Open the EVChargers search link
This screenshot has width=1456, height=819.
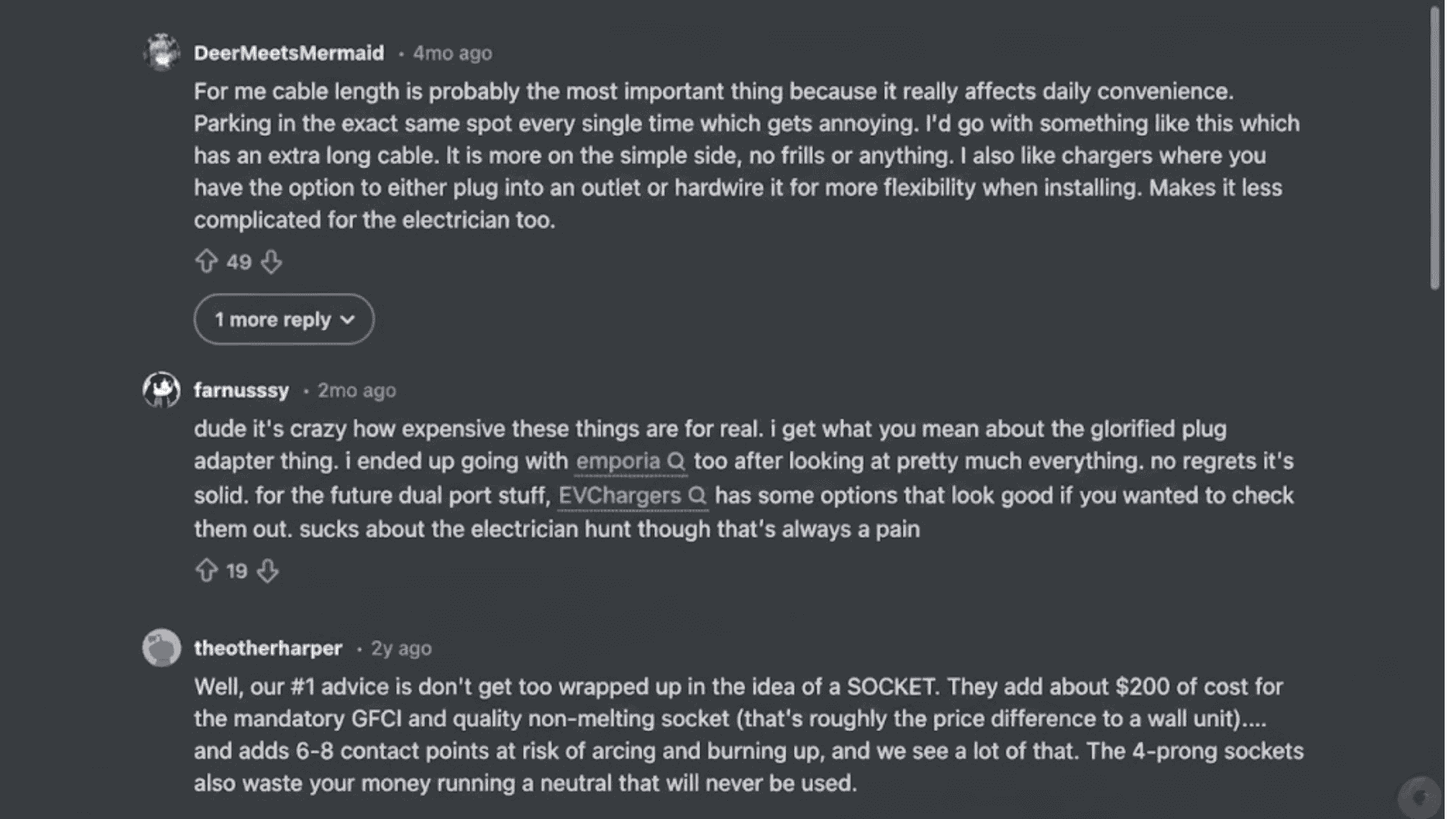pos(620,496)
